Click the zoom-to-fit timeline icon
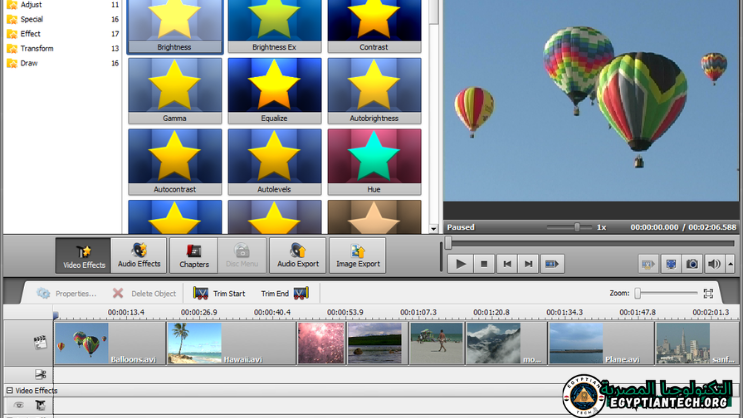743x418 pixels. pyautogui.click(x=708, y=293)
